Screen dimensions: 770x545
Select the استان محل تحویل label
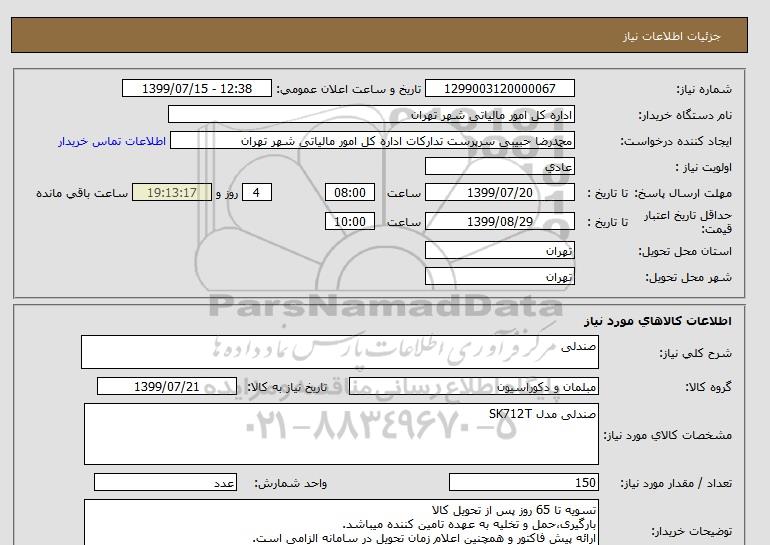tap(685, 251)
